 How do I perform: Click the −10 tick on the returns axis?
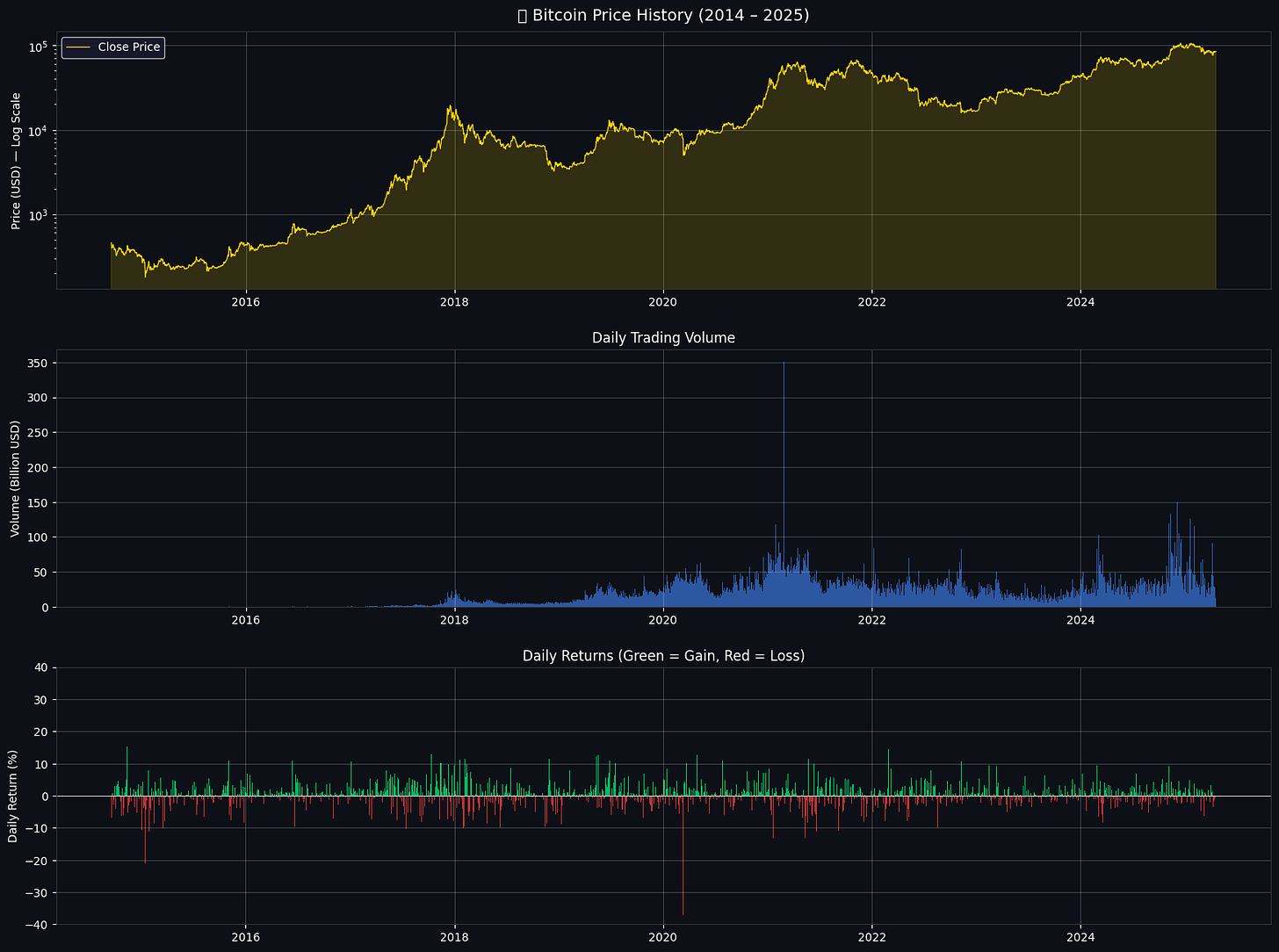tap(36, 828)
